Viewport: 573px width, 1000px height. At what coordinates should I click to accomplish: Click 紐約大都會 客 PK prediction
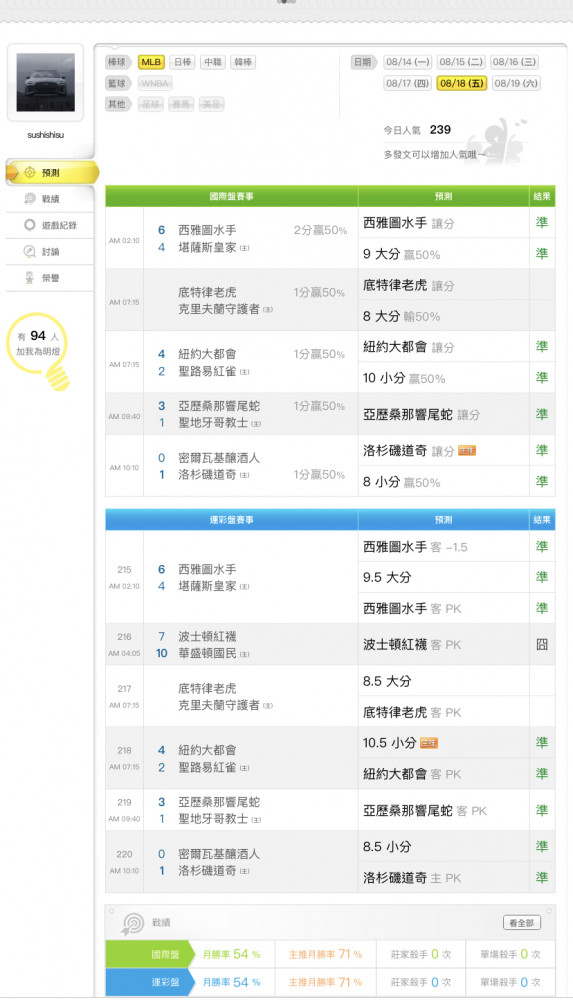pos(412,774)
